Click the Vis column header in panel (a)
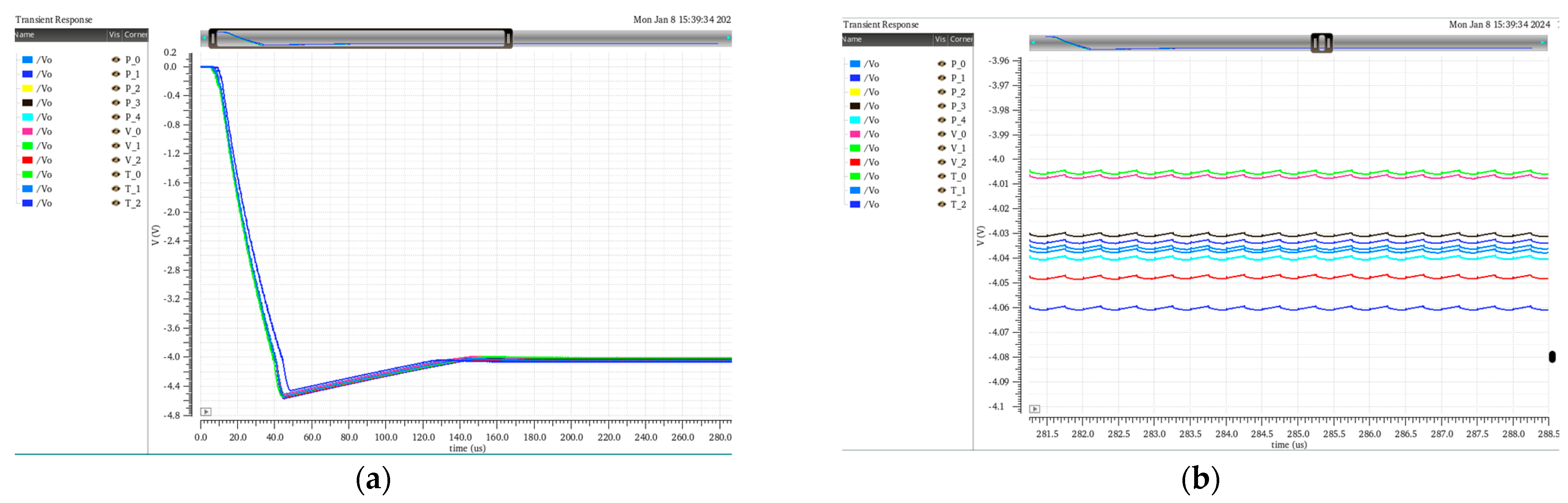Image resolution: width=1568 pixels, height=503 pixels. pos(115,35)
